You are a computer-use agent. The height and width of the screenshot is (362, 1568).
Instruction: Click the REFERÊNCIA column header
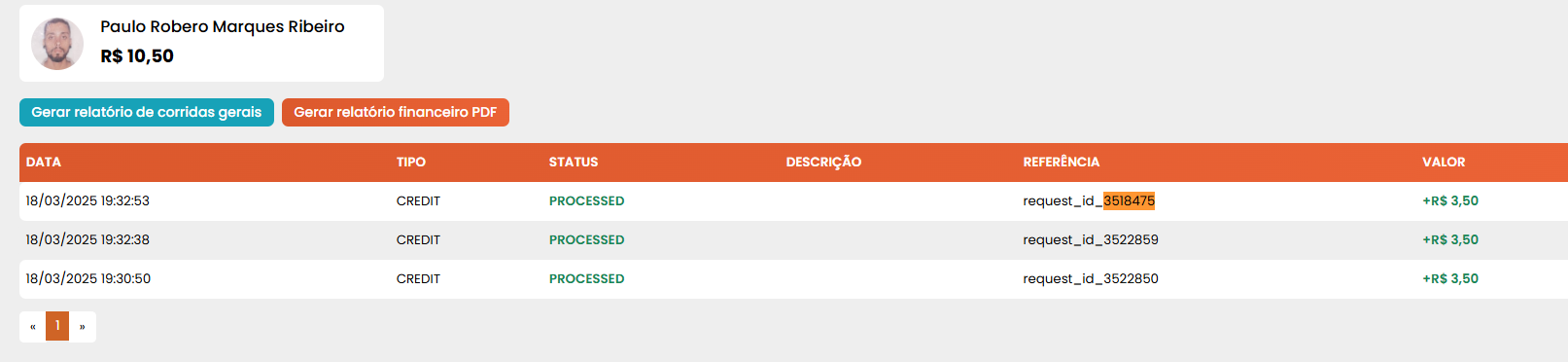pos(1062,162)
